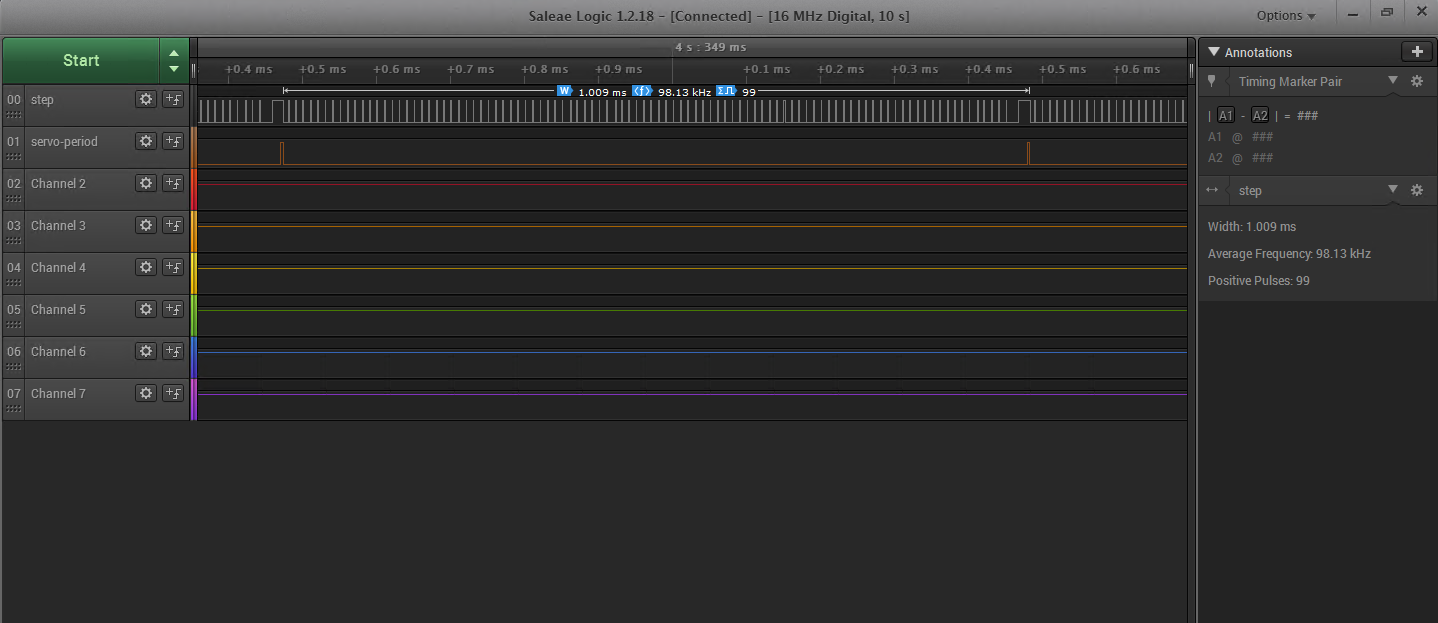Open the Options menu

[x=1286, y=15]
